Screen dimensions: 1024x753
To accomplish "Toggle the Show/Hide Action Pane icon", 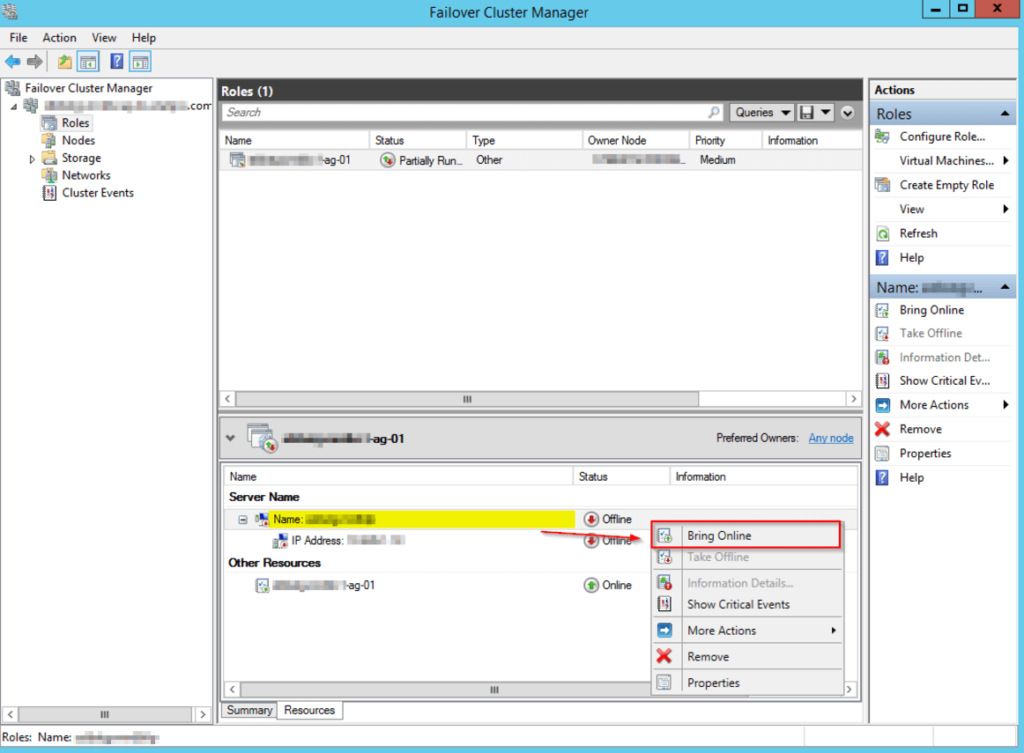I will point(140,62).
